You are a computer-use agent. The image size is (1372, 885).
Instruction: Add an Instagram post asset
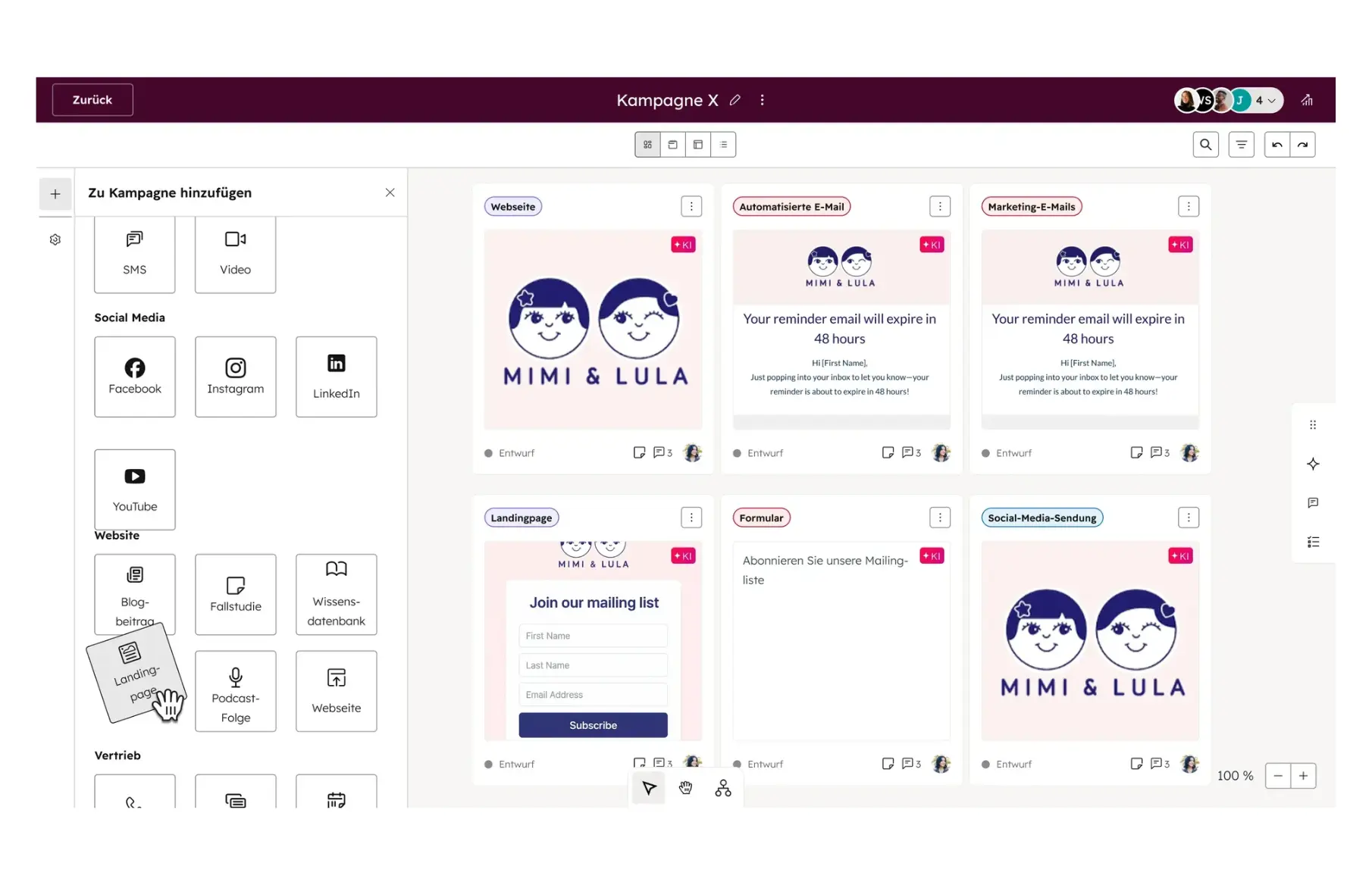click(x=236, y=377)
